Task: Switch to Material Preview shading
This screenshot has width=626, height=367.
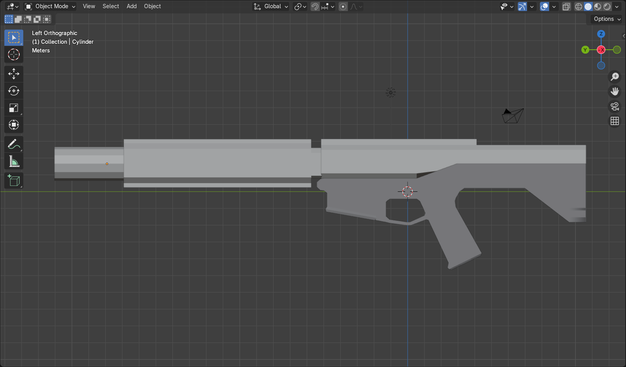Action: coord(598,6)
